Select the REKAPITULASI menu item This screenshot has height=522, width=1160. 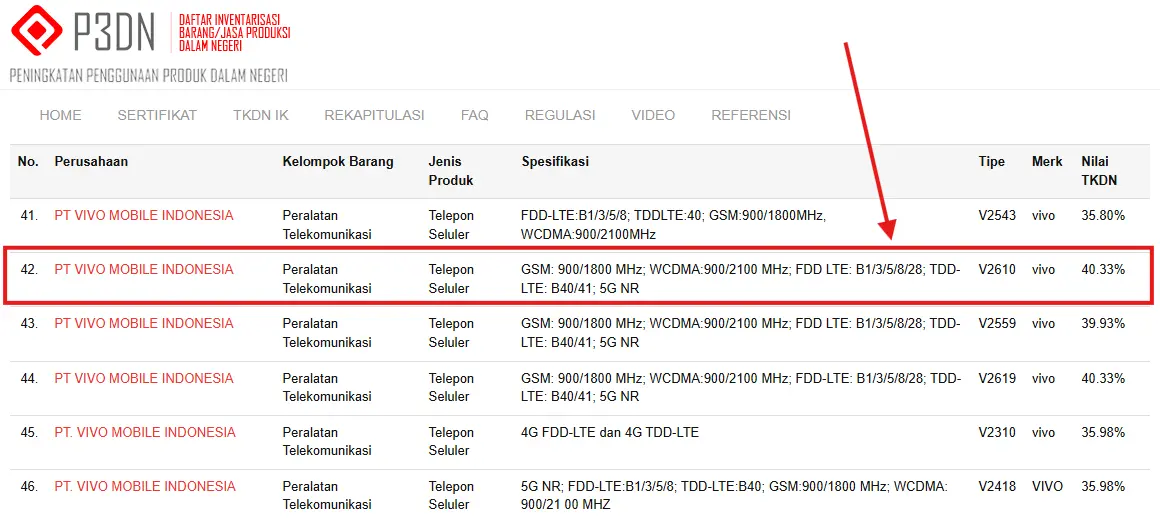click(x=374, y=115)
